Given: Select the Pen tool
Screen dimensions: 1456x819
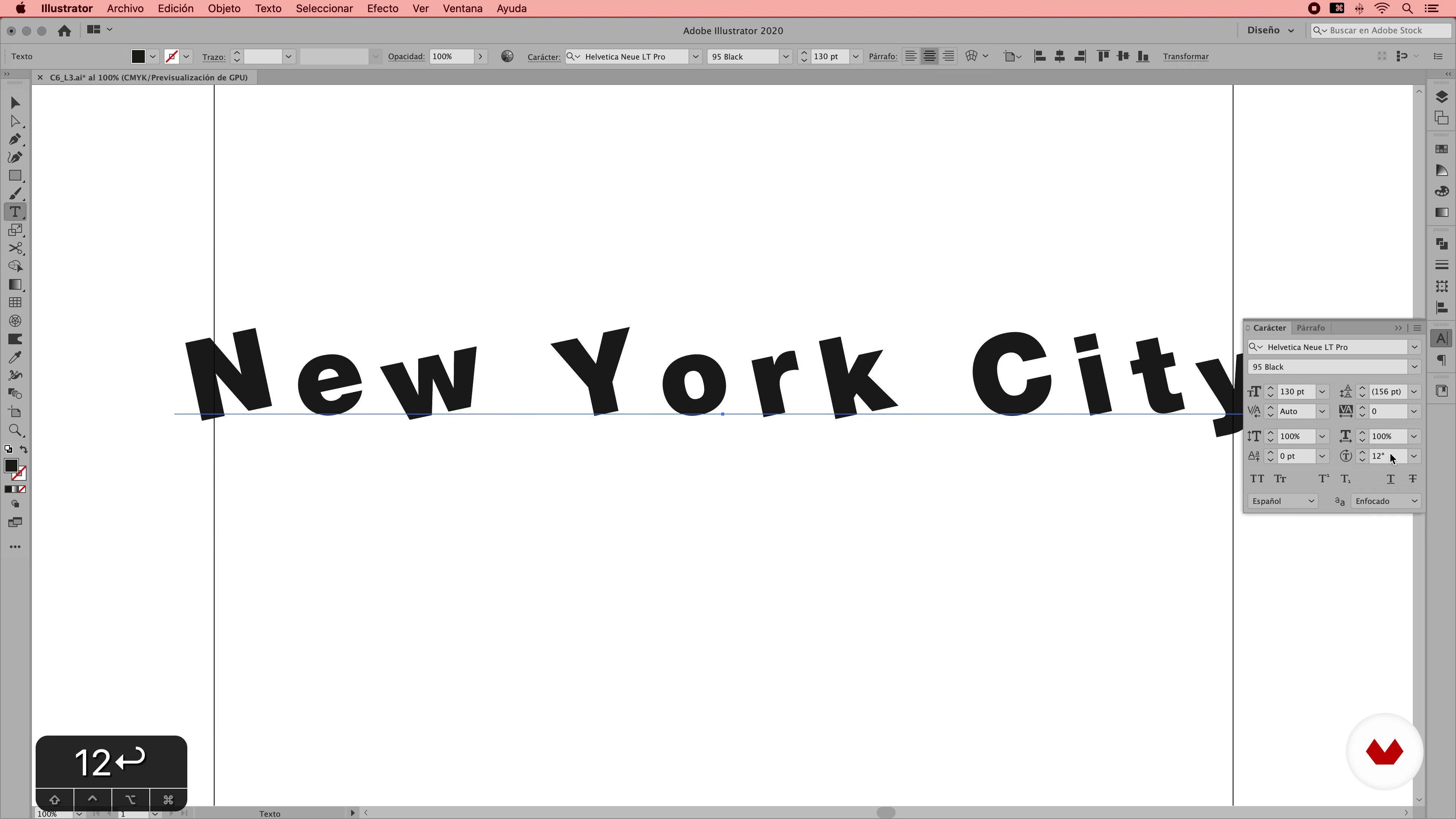Looking at the screenshot, I should tap(15, 139).
